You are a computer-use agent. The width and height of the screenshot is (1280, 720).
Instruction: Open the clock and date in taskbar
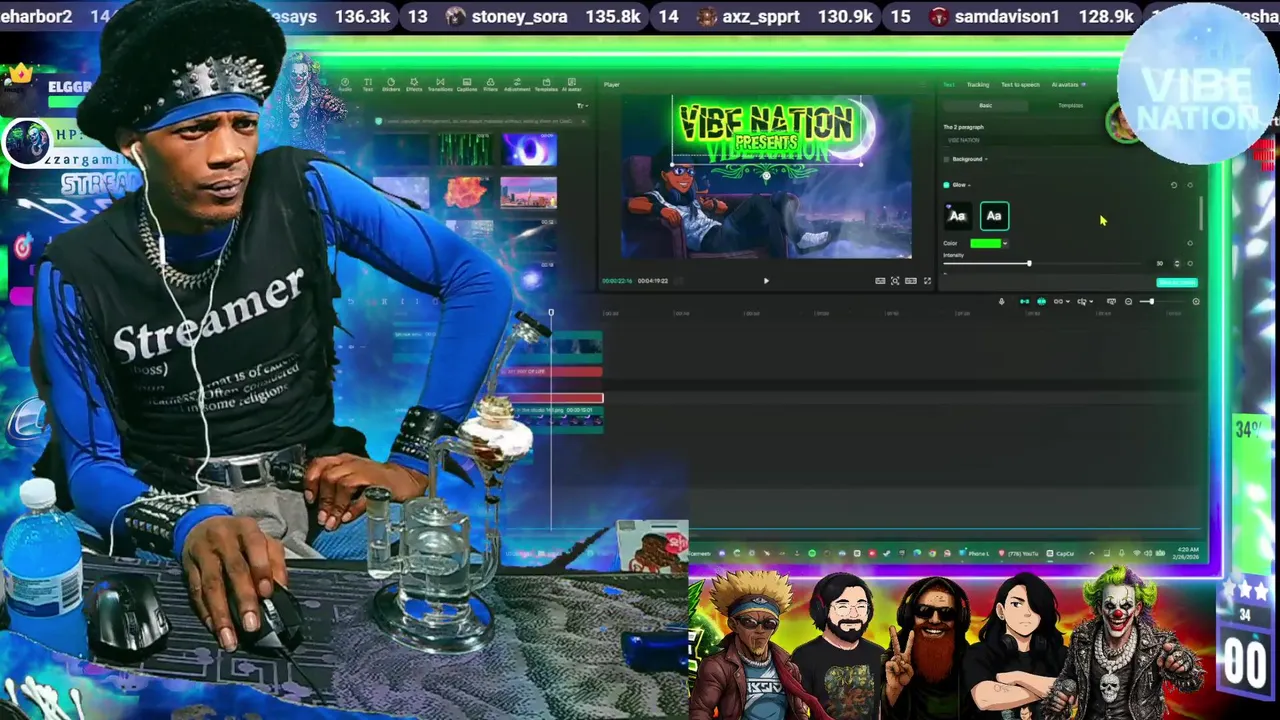[x=1185, y=553]
